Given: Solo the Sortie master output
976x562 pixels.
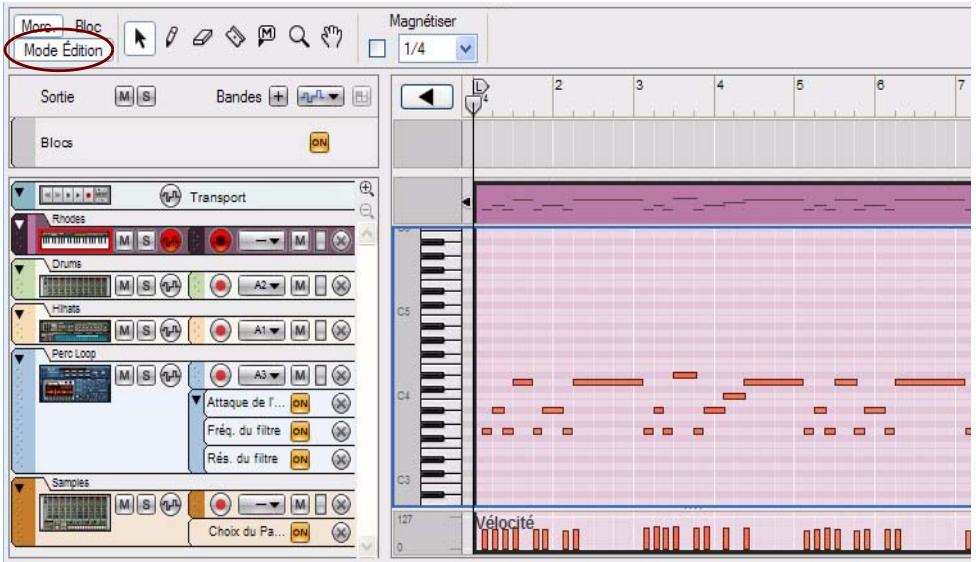Looking at the screenshot, I should 146,96.
